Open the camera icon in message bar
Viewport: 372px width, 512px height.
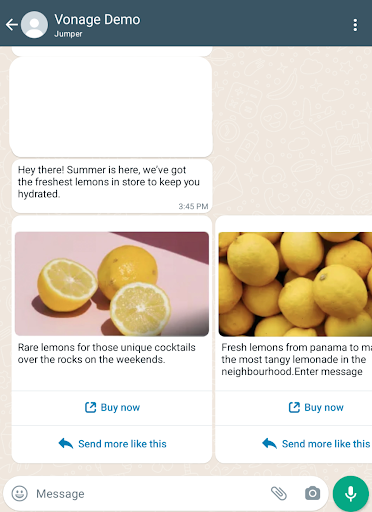pos(312,493)
